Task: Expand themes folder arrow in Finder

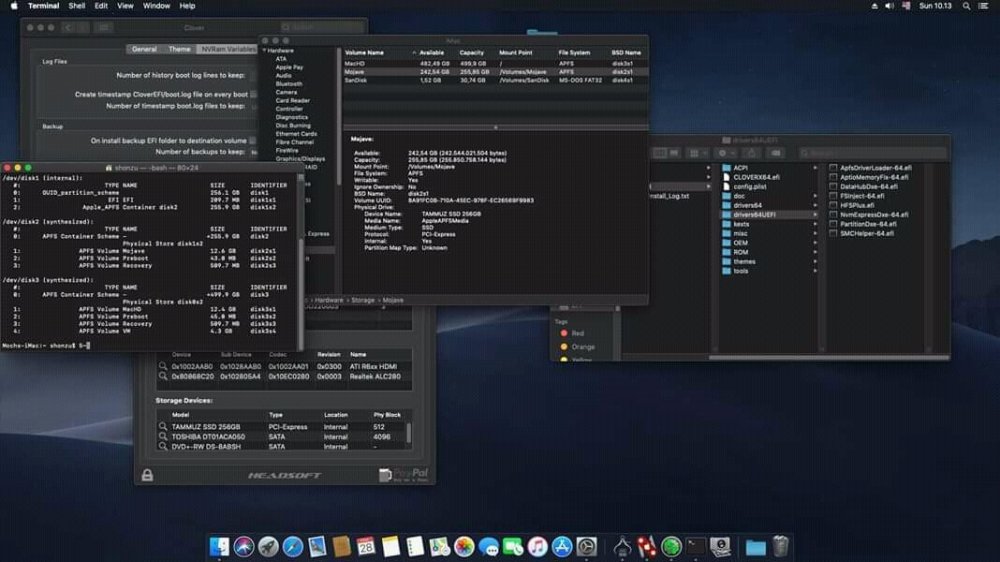Action: (815, 262)
